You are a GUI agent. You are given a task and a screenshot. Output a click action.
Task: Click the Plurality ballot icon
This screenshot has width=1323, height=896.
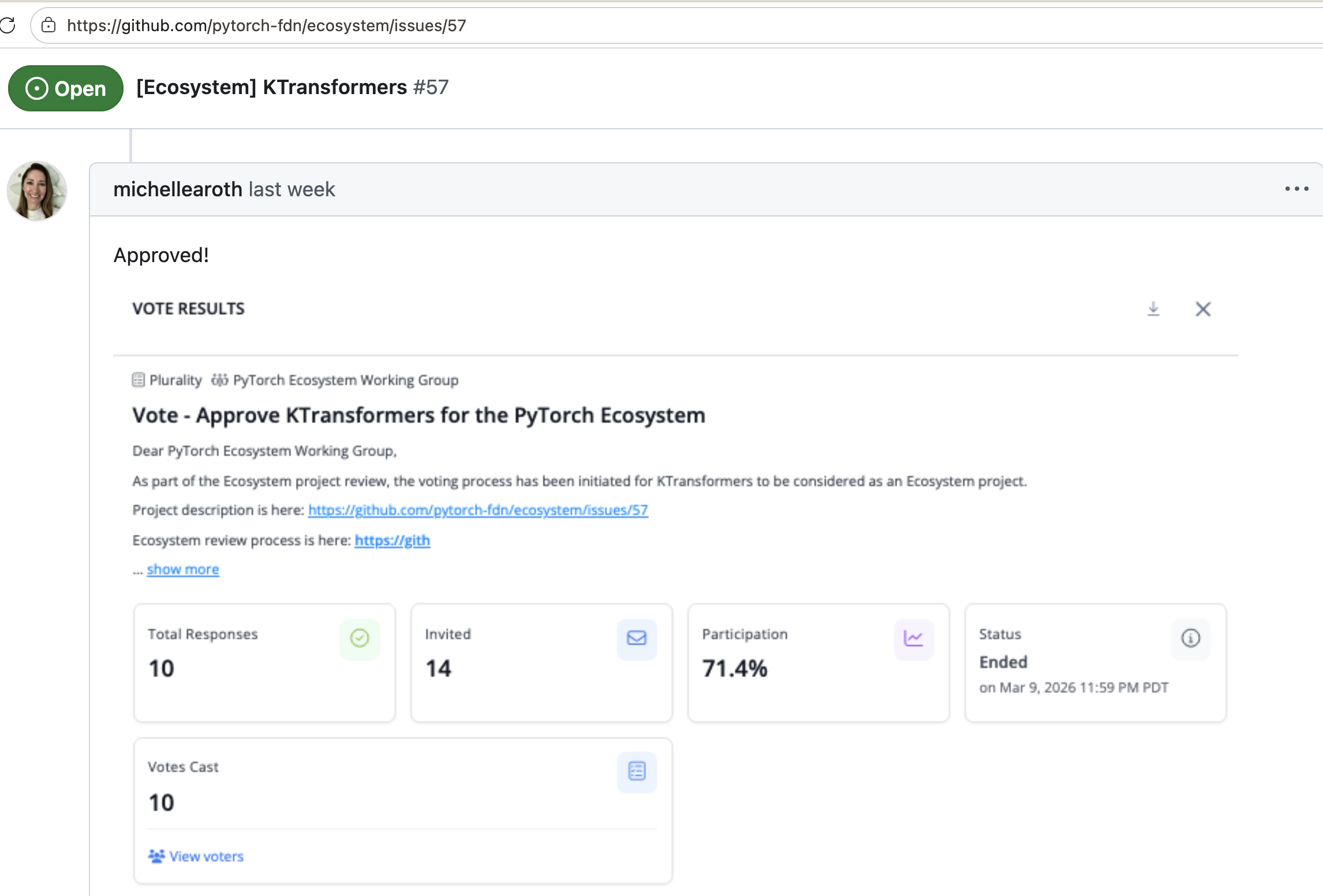[x=139, y=380]
